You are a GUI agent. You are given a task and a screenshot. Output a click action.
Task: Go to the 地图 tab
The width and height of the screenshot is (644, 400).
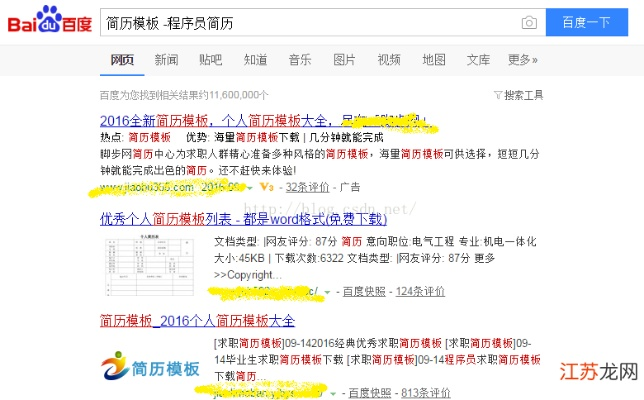click(x=434, y=60)
